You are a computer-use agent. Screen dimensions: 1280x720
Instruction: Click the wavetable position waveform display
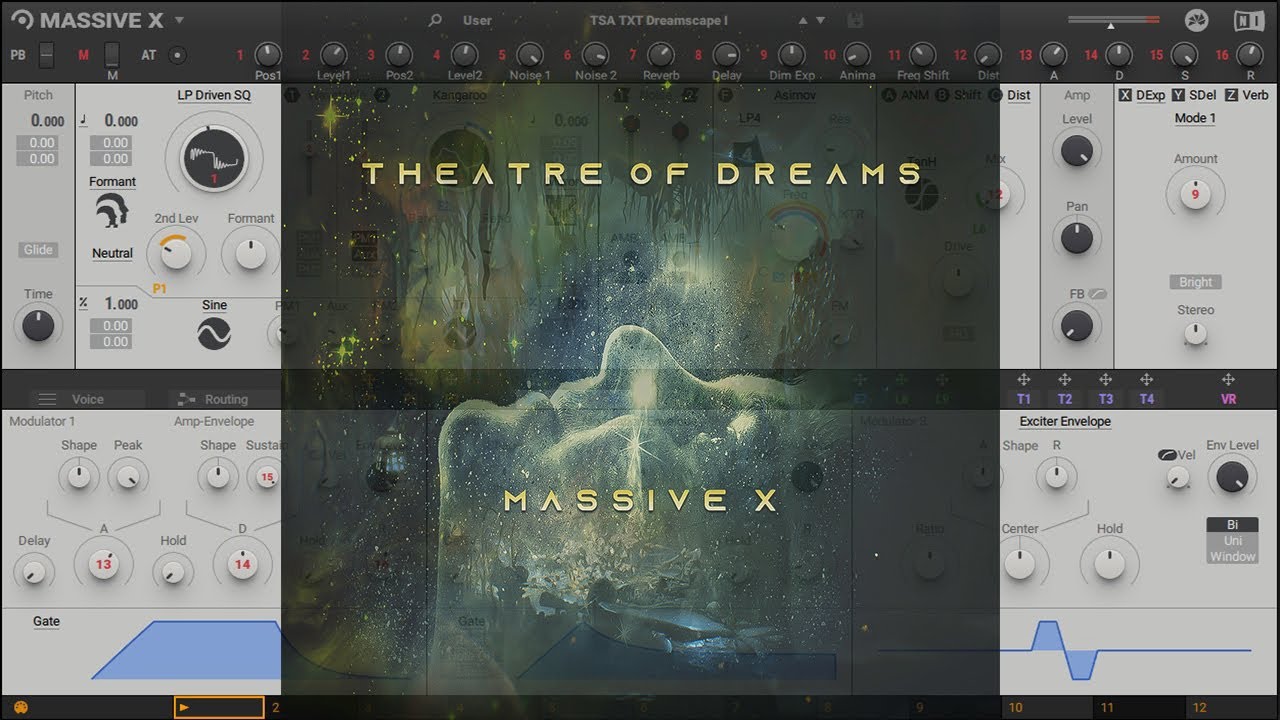[x=213, y=160]
